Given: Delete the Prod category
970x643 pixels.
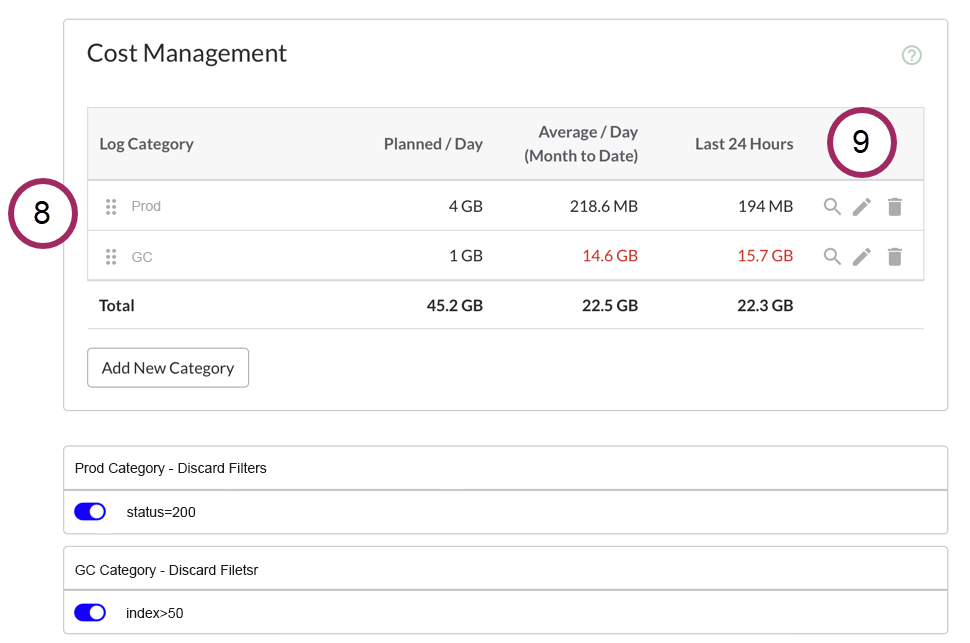Looking at the screenshot, I should pyautogui.click(x=894, y=206).
